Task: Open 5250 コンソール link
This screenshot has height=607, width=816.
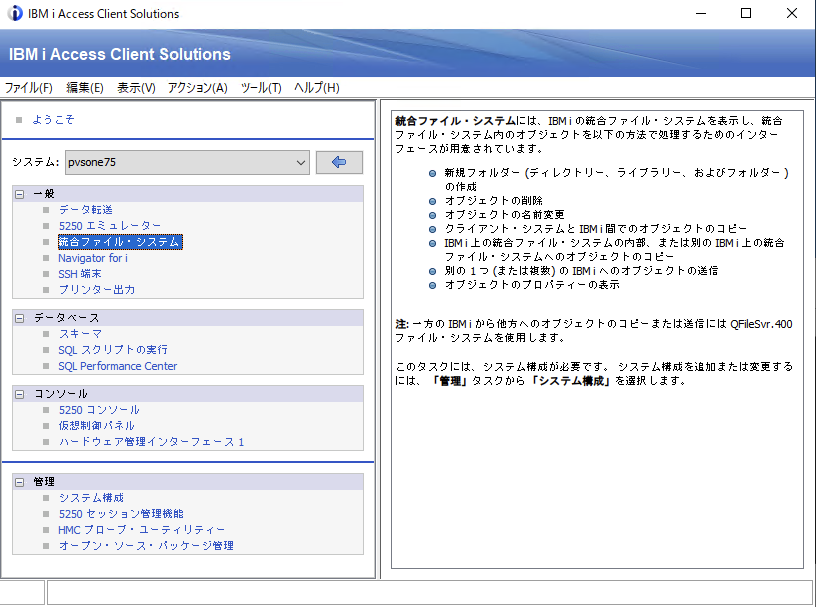Action: pyautogui.click(x=99, y=410)
